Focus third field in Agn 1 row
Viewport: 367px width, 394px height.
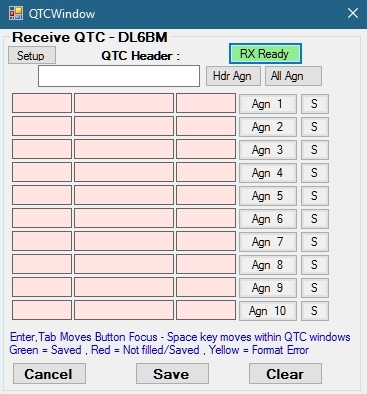[x=206, y=103]
